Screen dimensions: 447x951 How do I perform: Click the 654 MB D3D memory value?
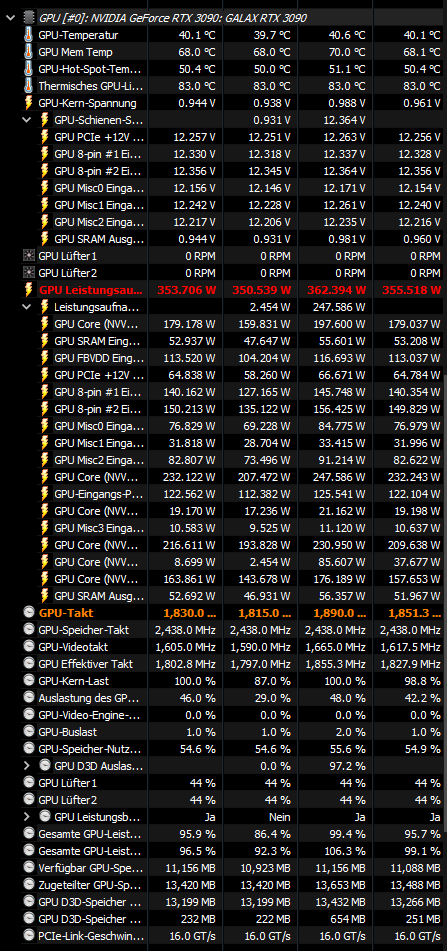(348, 918)
